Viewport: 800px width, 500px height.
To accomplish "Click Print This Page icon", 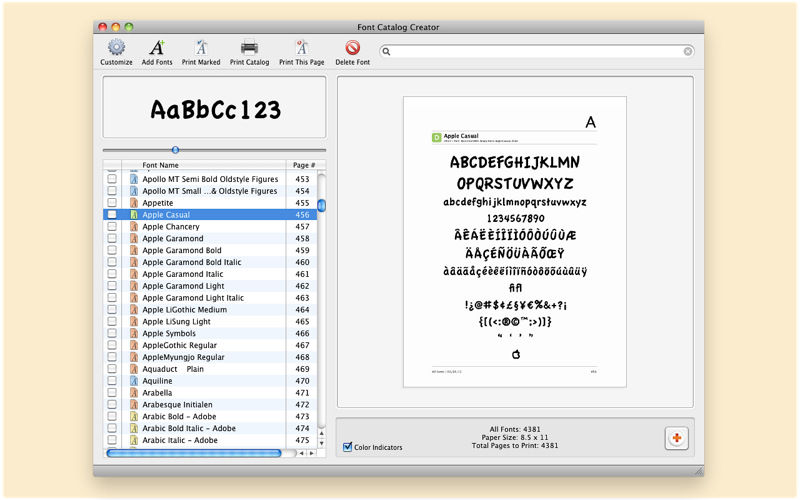I will (302, 47).
